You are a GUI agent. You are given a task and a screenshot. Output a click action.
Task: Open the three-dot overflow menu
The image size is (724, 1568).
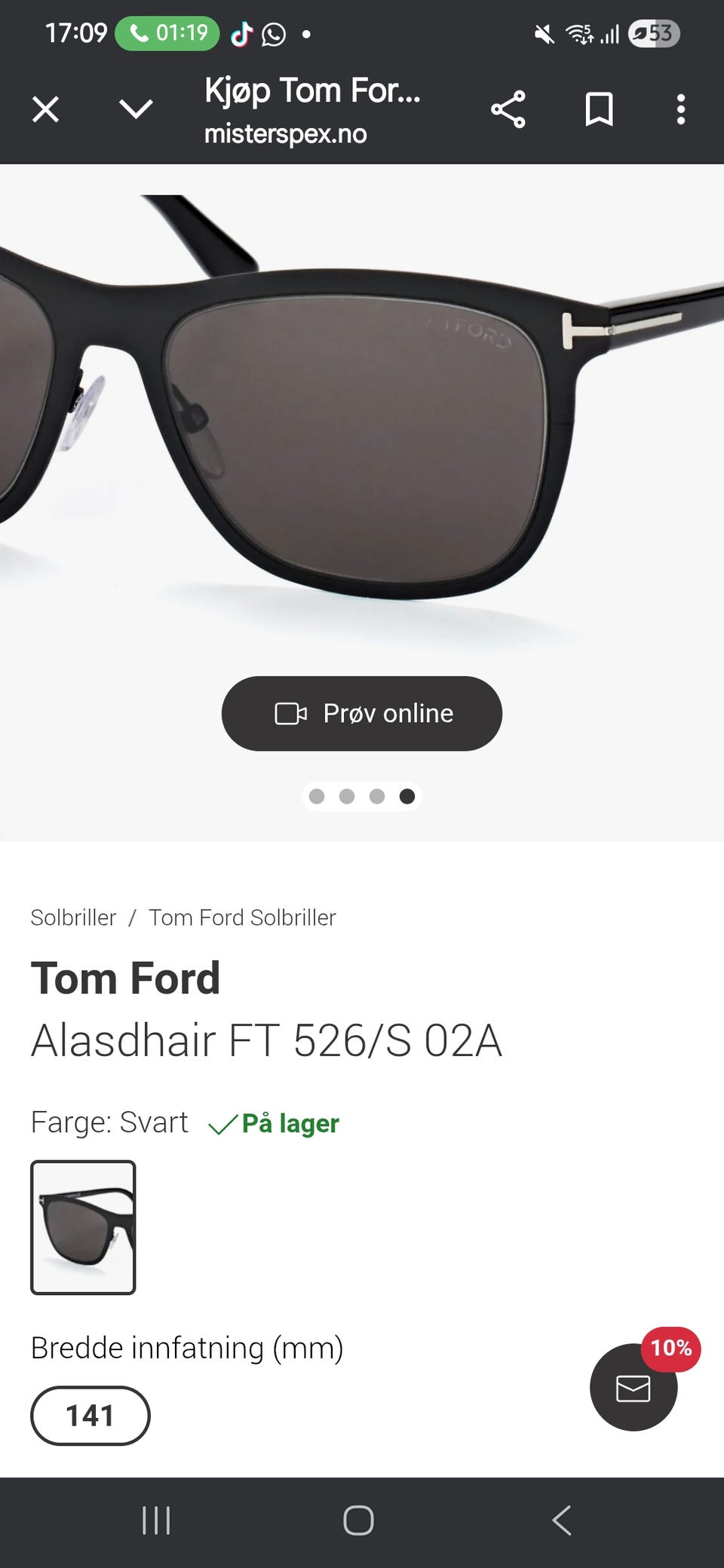click(680, 110)
